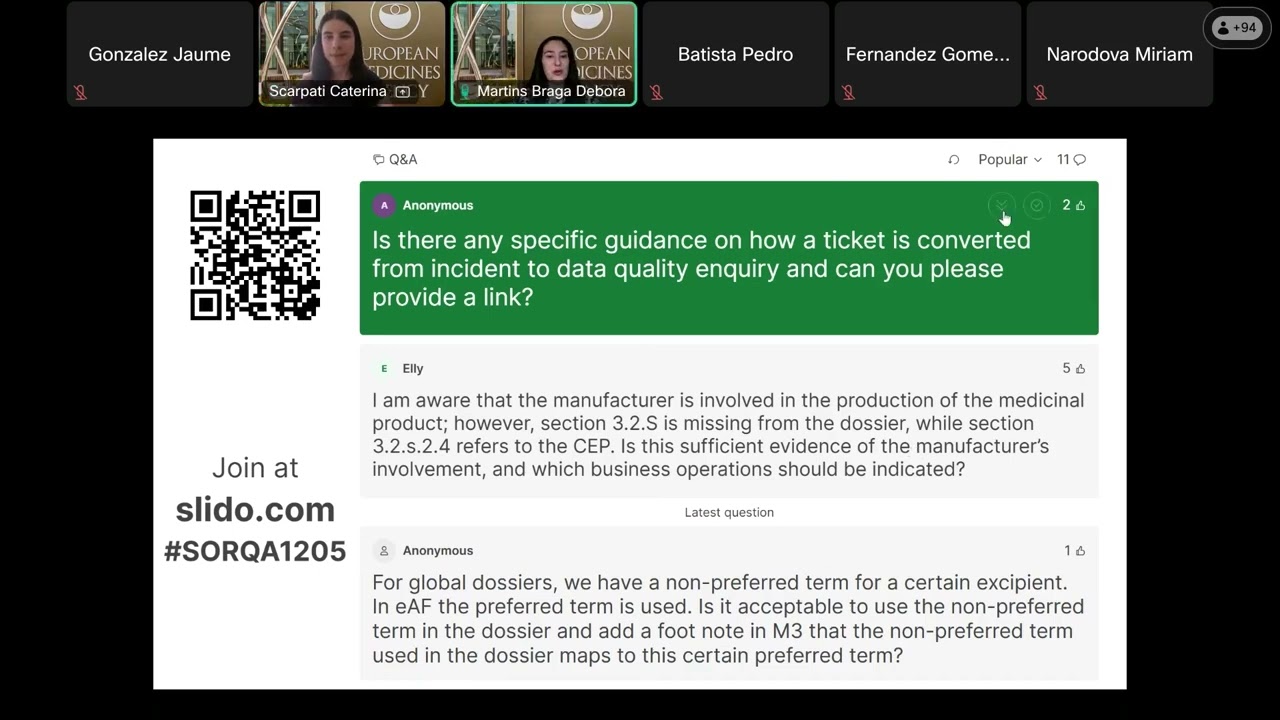Click the Q&A tab icon

click(378, 160)
